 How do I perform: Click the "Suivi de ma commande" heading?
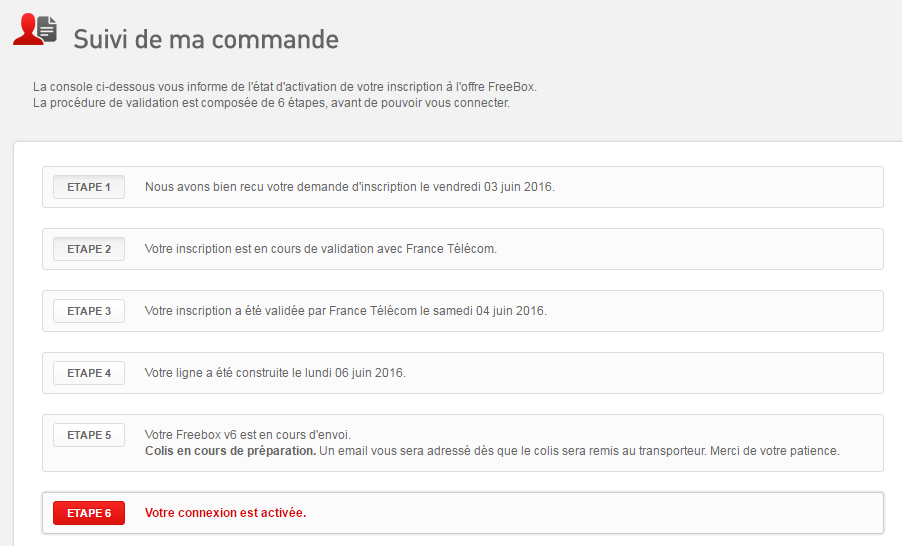pos(206,39)
